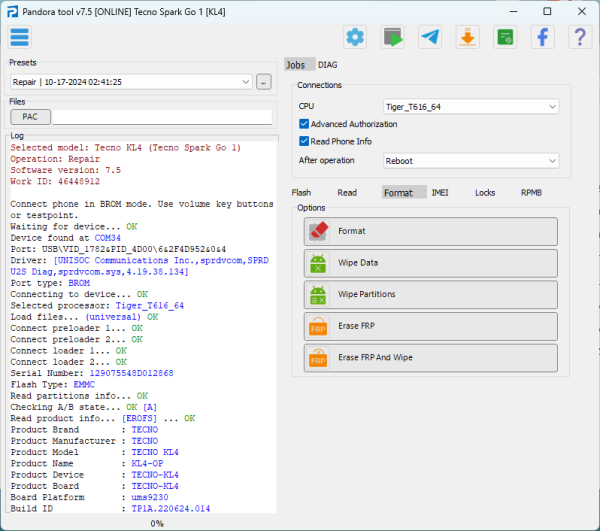Click the Flash Type EMMC value
This screenshot has height=531, width=600.
pyautogui.click(x=84, y=384)
